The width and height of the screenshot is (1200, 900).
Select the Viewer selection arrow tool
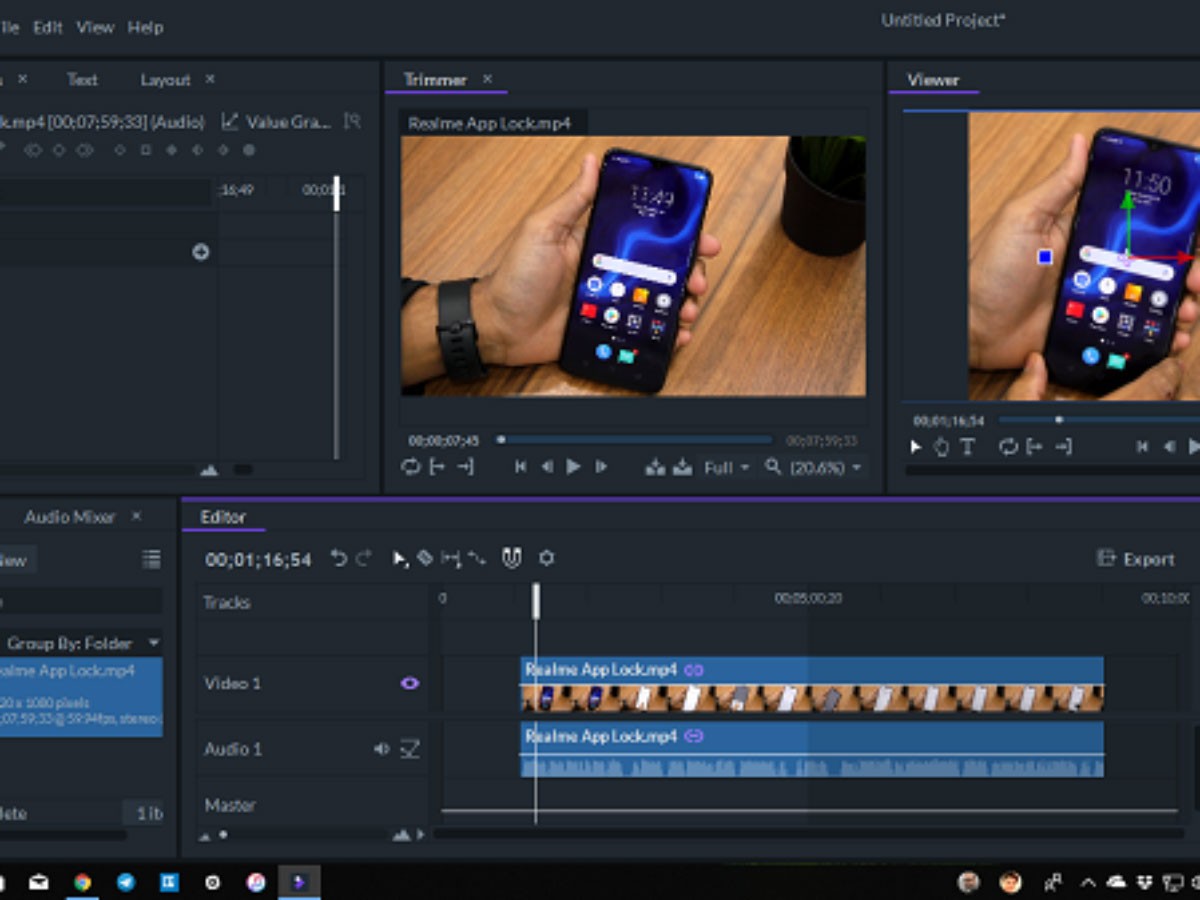coord(915,447)
